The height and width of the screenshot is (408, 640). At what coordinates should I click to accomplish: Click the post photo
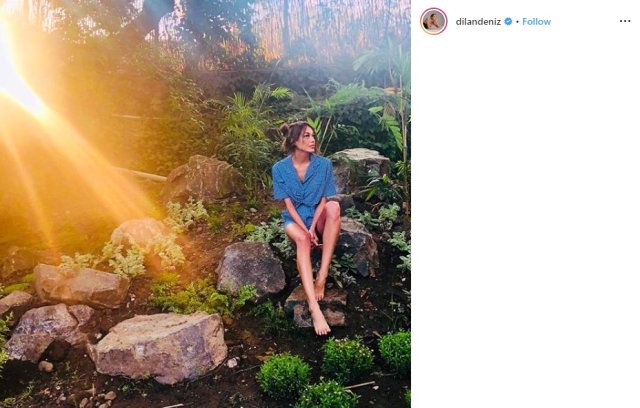tap(205, 204)
